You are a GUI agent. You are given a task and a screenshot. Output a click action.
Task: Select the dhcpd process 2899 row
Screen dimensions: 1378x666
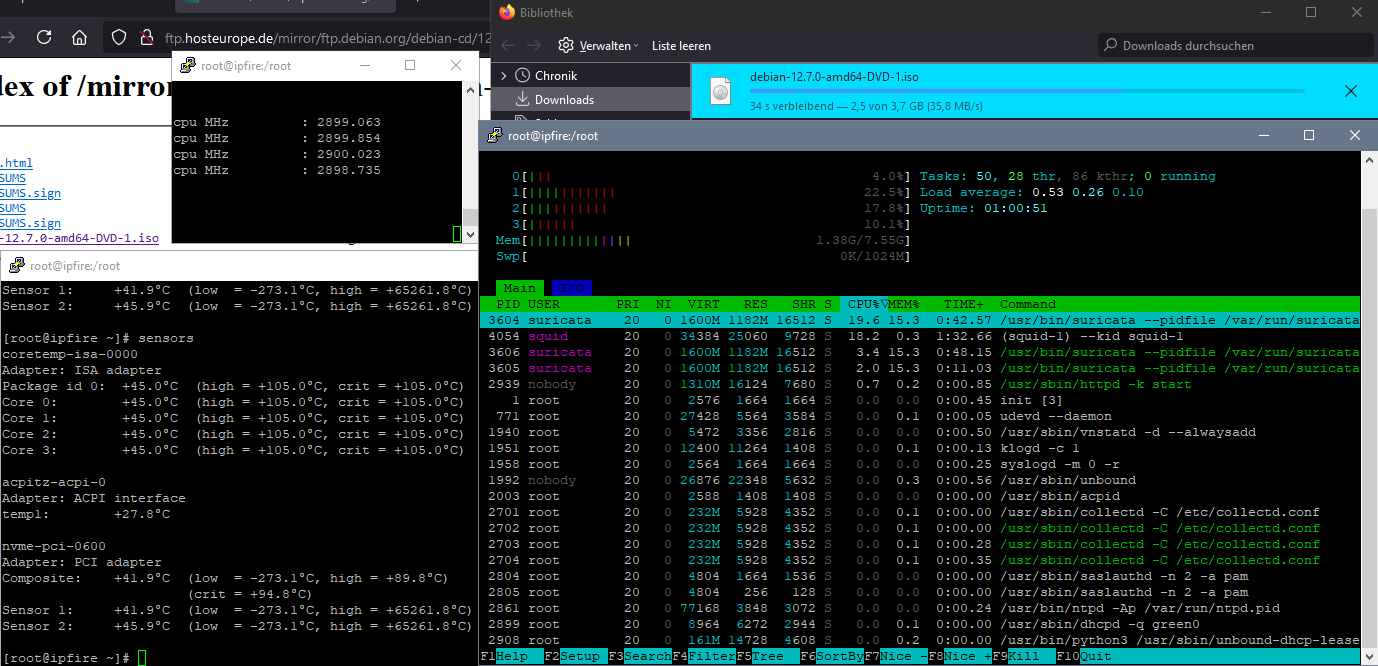[x=920, y=624]
